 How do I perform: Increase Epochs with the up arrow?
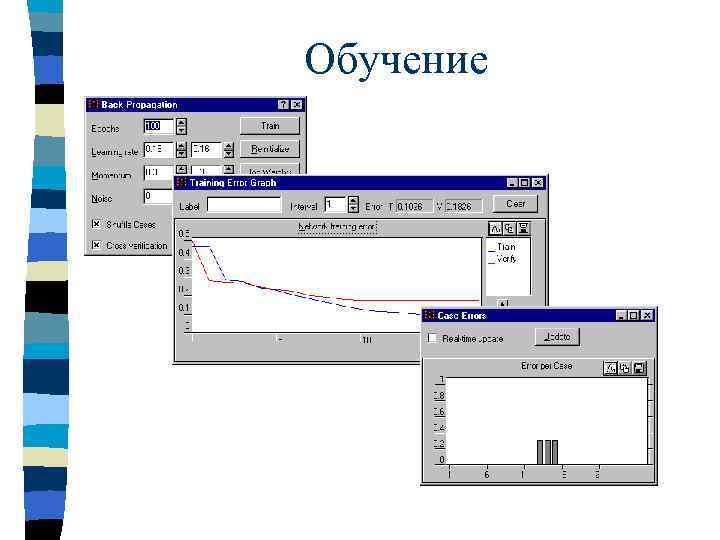click(x=181, y=122)
